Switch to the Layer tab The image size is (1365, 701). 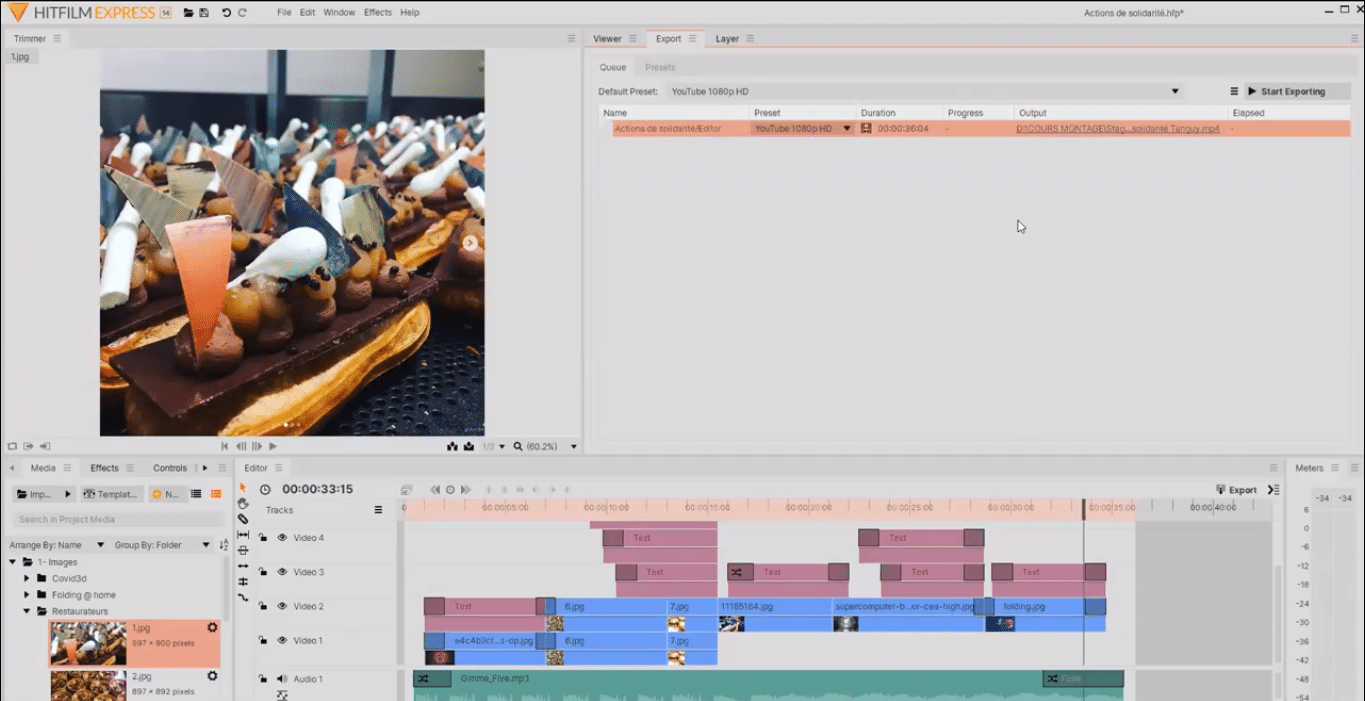point(727,39)
